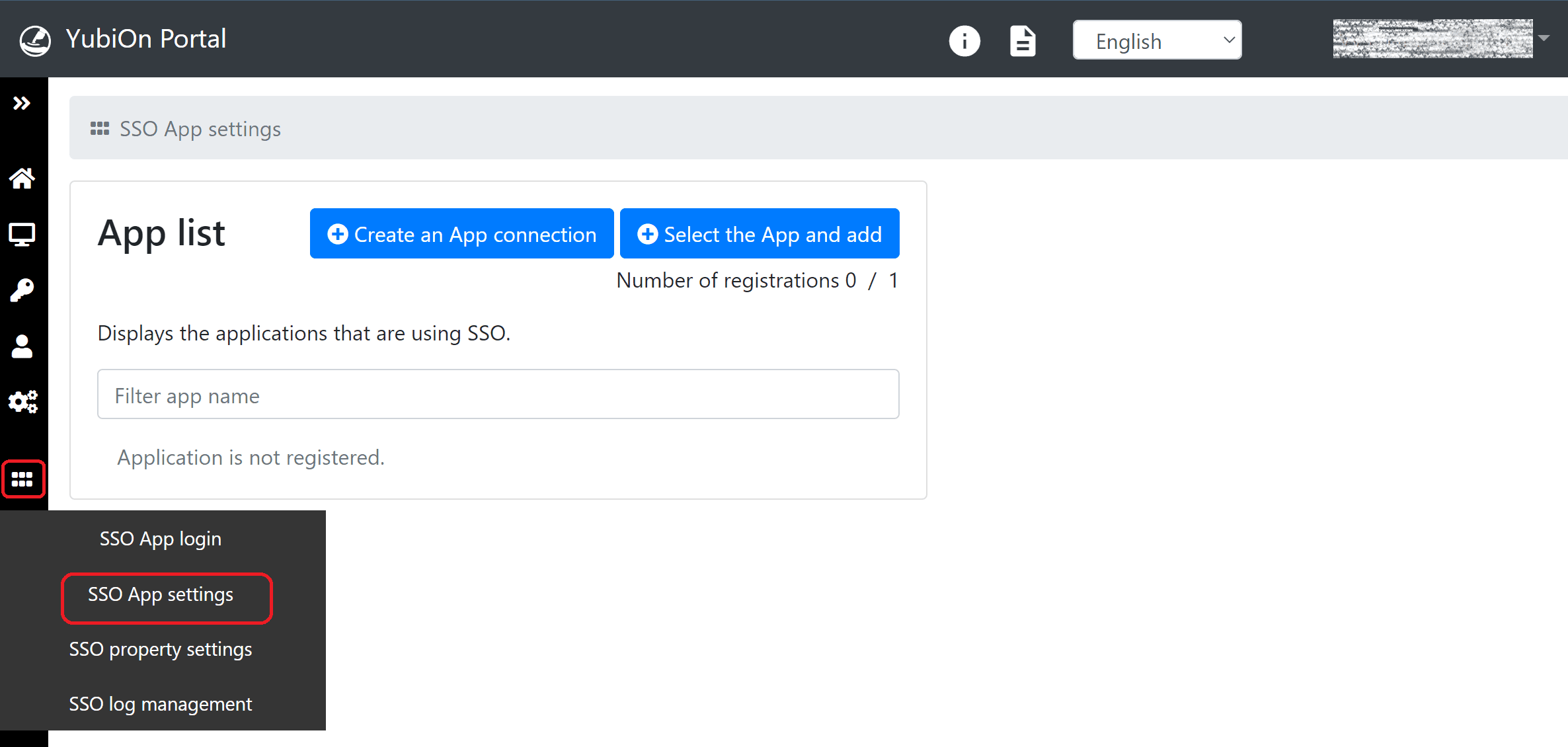
Task: Click 'Application is not registered.' message
Action: point(251,457)
